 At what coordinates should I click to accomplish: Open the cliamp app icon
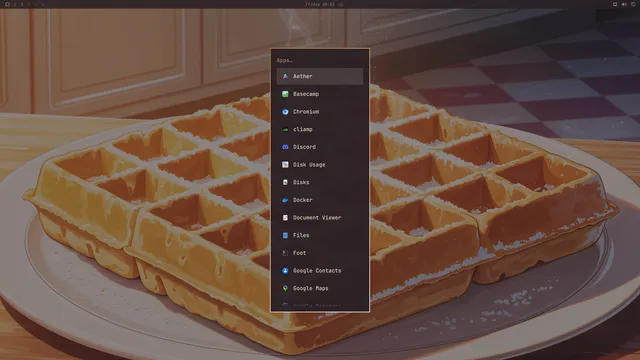(285, 129)
